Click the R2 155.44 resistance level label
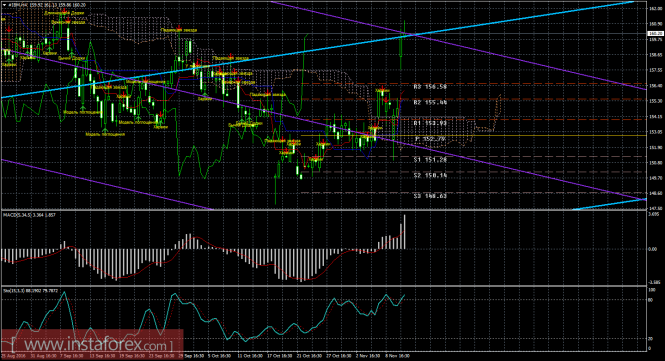The width and height of the screenshot is (665, 361). pyautogui.click(x=430, y=103)
